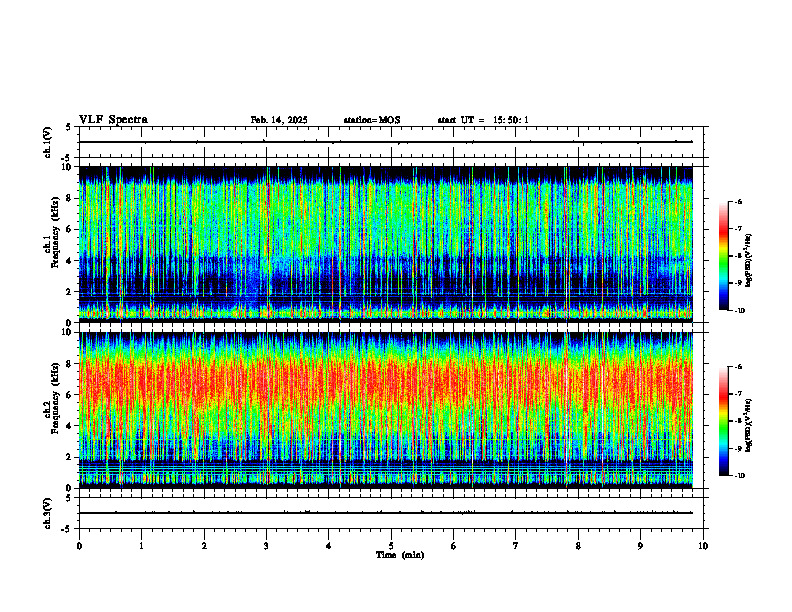Click the ch.2 color bar "-10" label
Image resolution: width=792 pixels, height=612 pixels.
(x=739, y=476)
